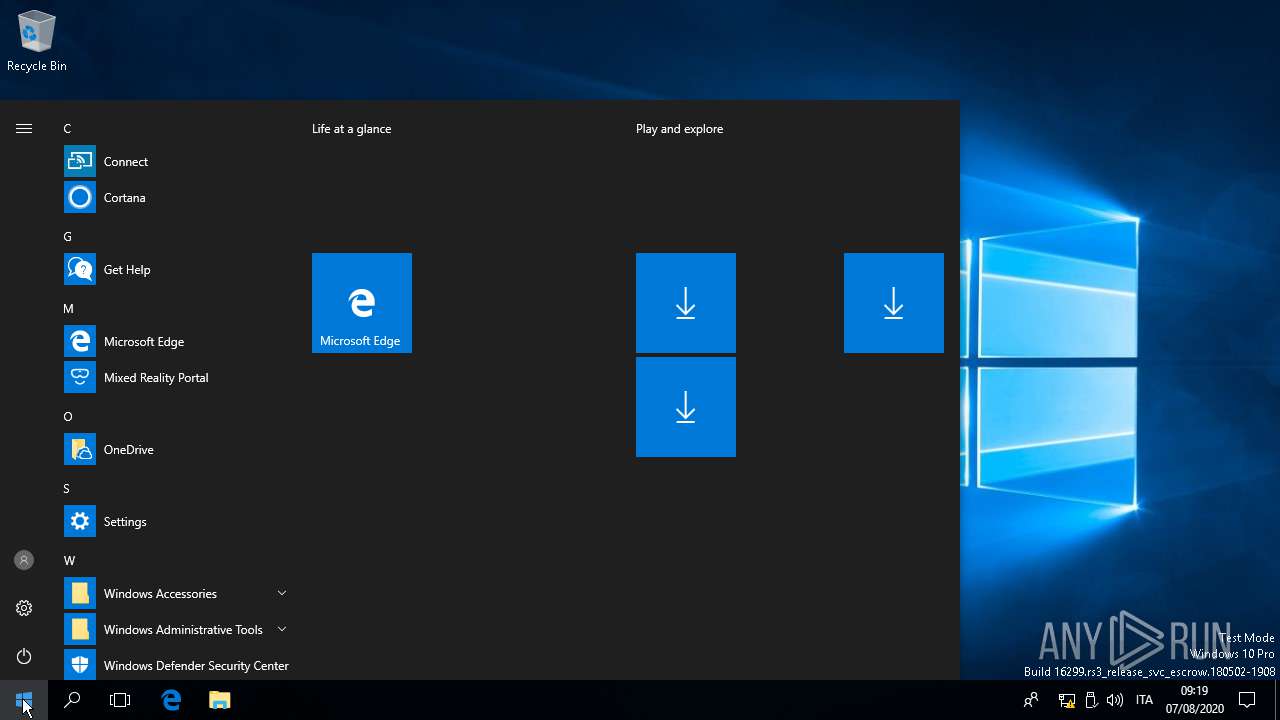1280x720 pixels.
Task: Open Task View on the taskbar
Action: point(120,700)
